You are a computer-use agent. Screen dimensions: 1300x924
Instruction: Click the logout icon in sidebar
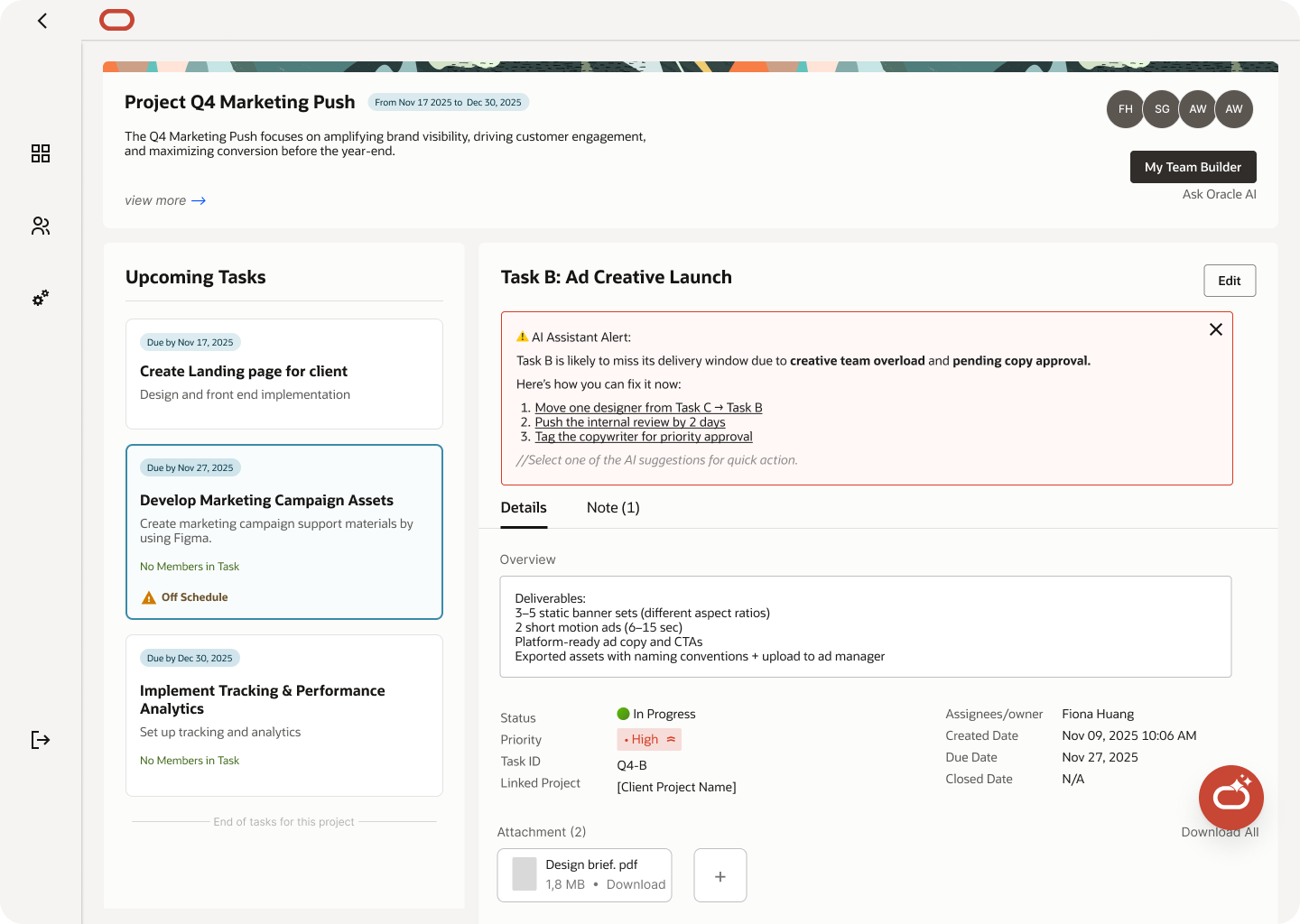click(41, 740)
